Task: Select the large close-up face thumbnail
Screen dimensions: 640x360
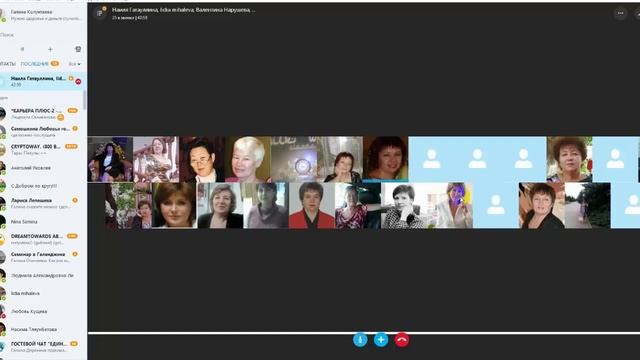Action: tap(174, 205)
